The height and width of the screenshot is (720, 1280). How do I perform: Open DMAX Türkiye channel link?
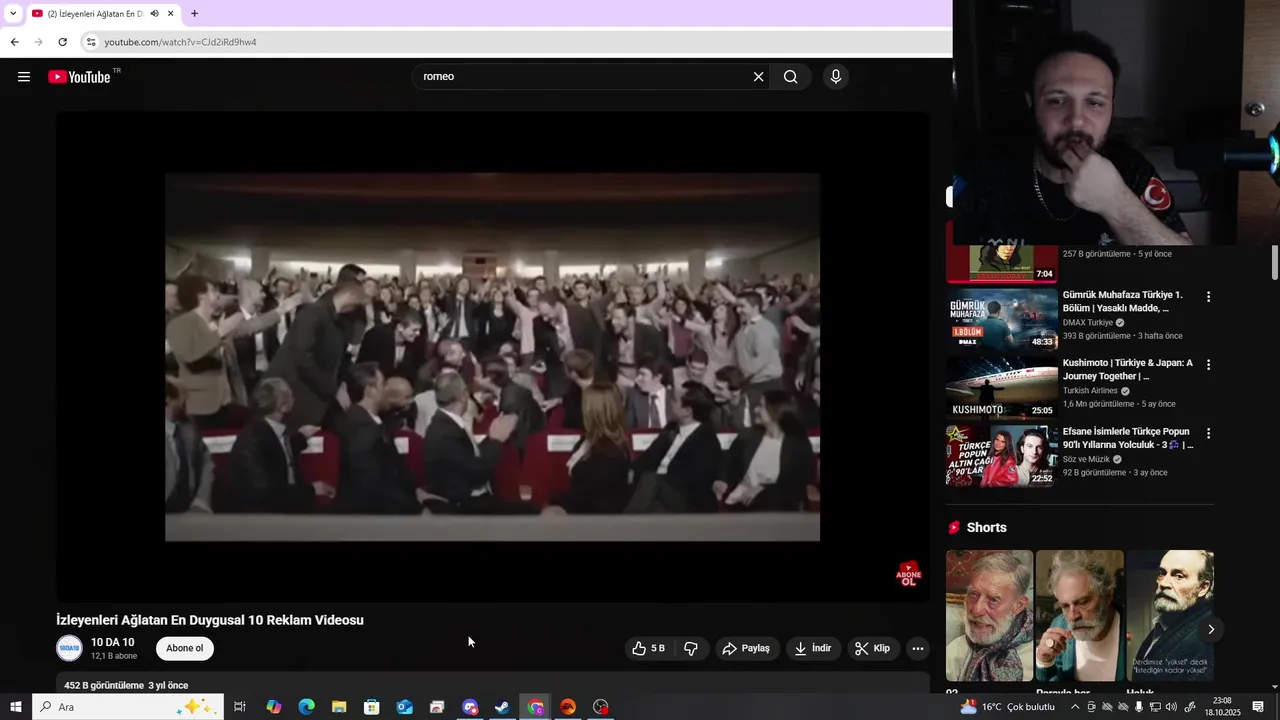[x=1087, y=323]
